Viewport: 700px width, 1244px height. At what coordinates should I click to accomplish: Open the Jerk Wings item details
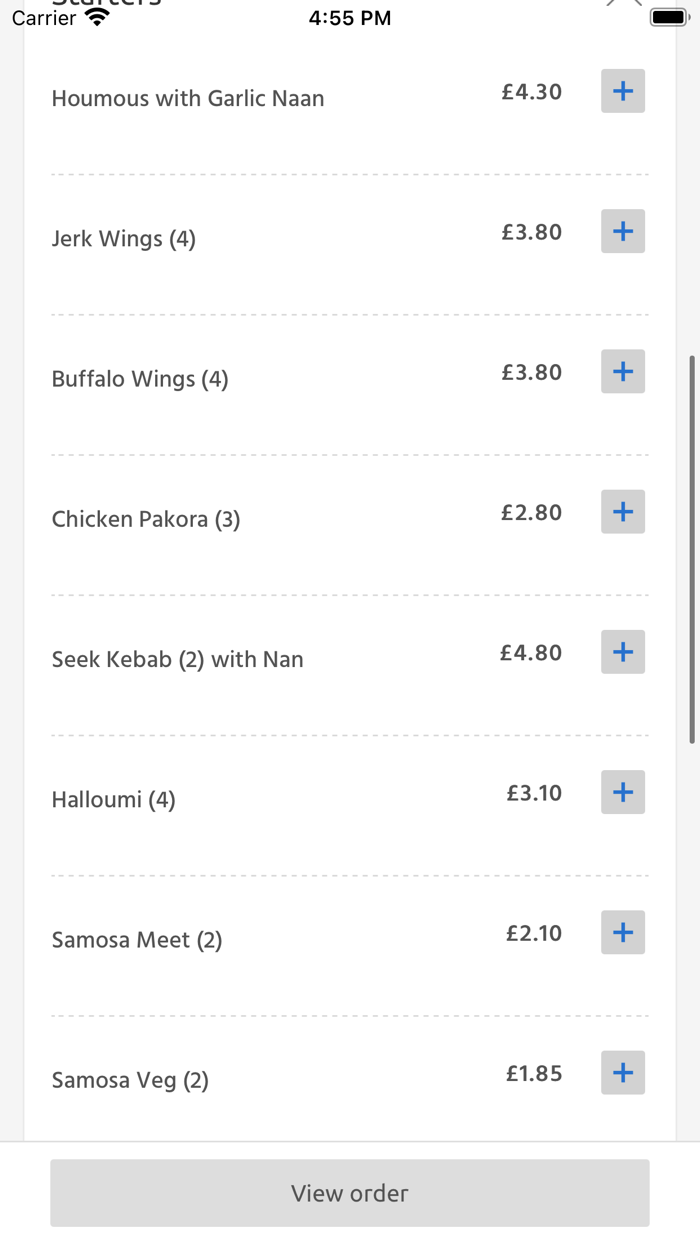click(123, 238)
